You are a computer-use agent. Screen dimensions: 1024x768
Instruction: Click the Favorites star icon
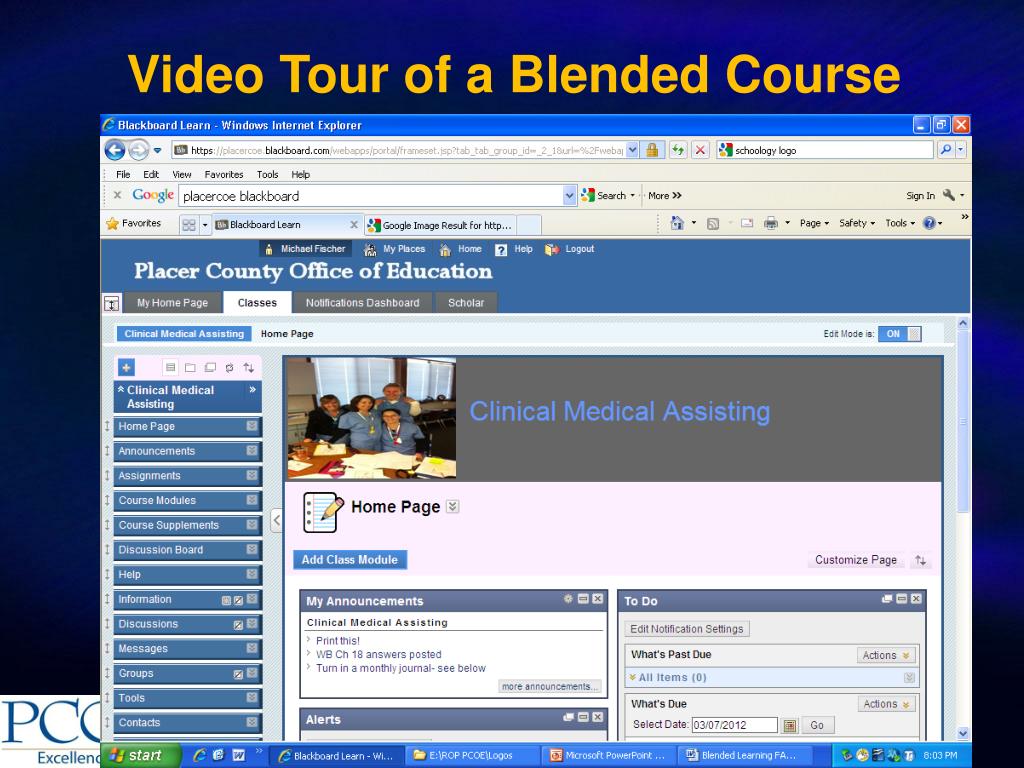click(112, 223)
